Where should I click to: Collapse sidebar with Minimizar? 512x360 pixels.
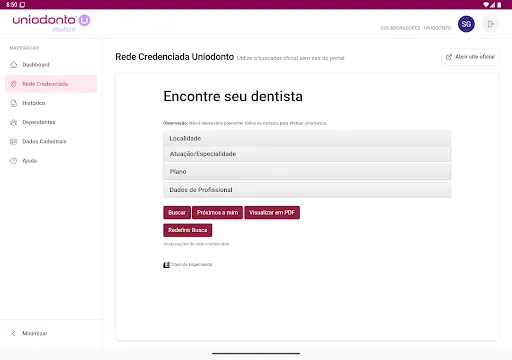(51, 333)
